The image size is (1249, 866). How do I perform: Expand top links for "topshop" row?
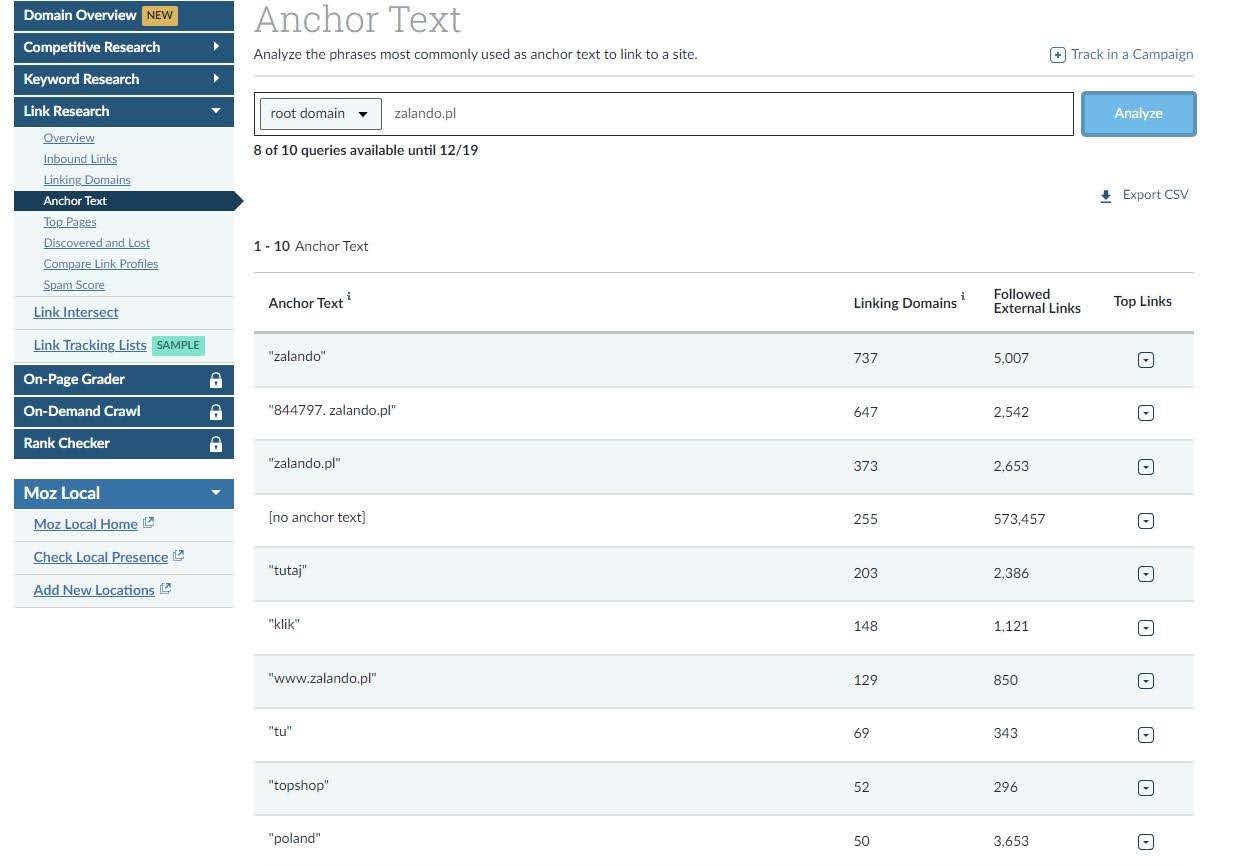[x=1146, y=788]
